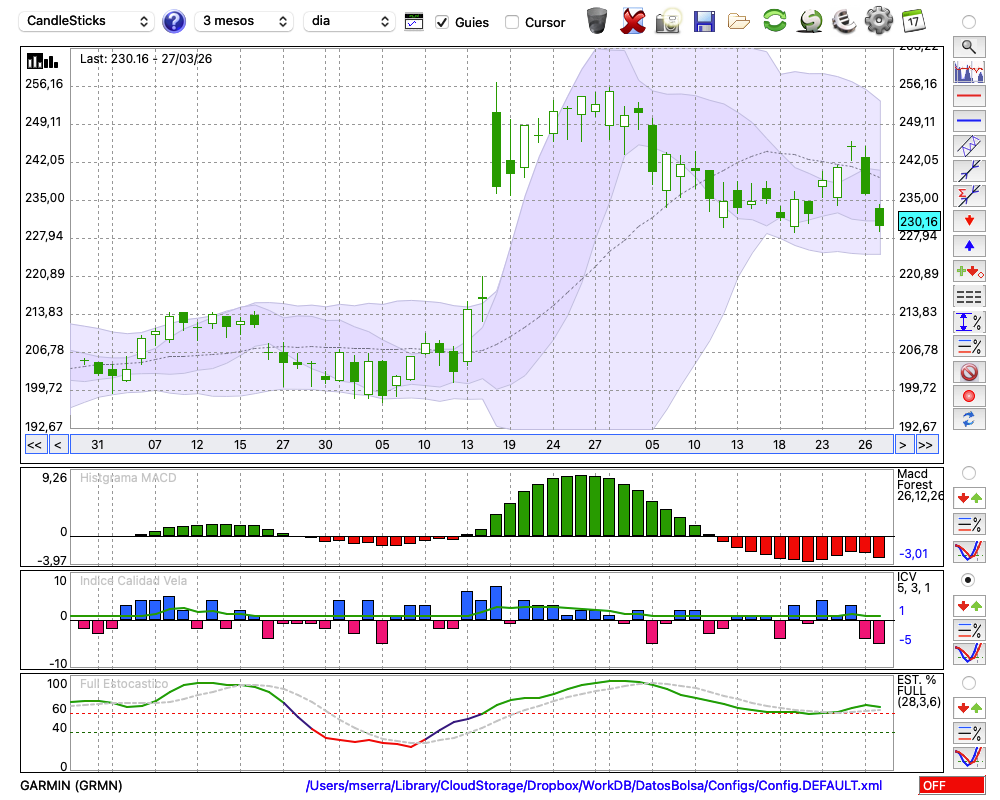Click the blue floppy disk save icon
This screenshot has height=800, width=1000.
click(704, 20)
